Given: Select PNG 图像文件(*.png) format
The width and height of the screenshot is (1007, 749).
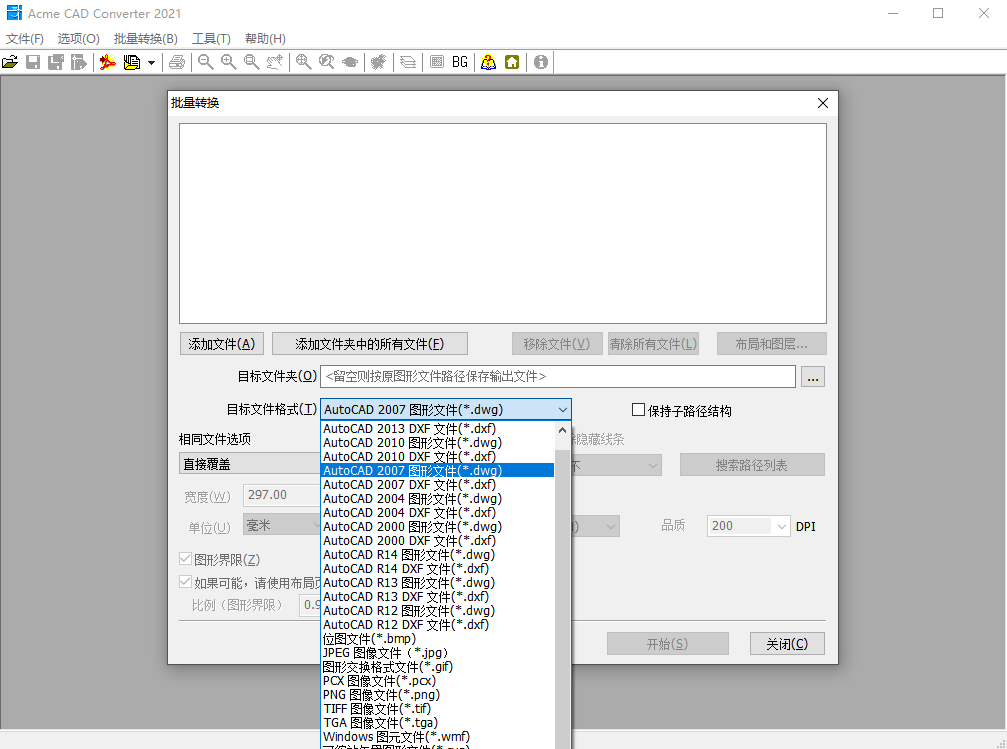Looking at the screenshot, I should (x=437, y=695).
